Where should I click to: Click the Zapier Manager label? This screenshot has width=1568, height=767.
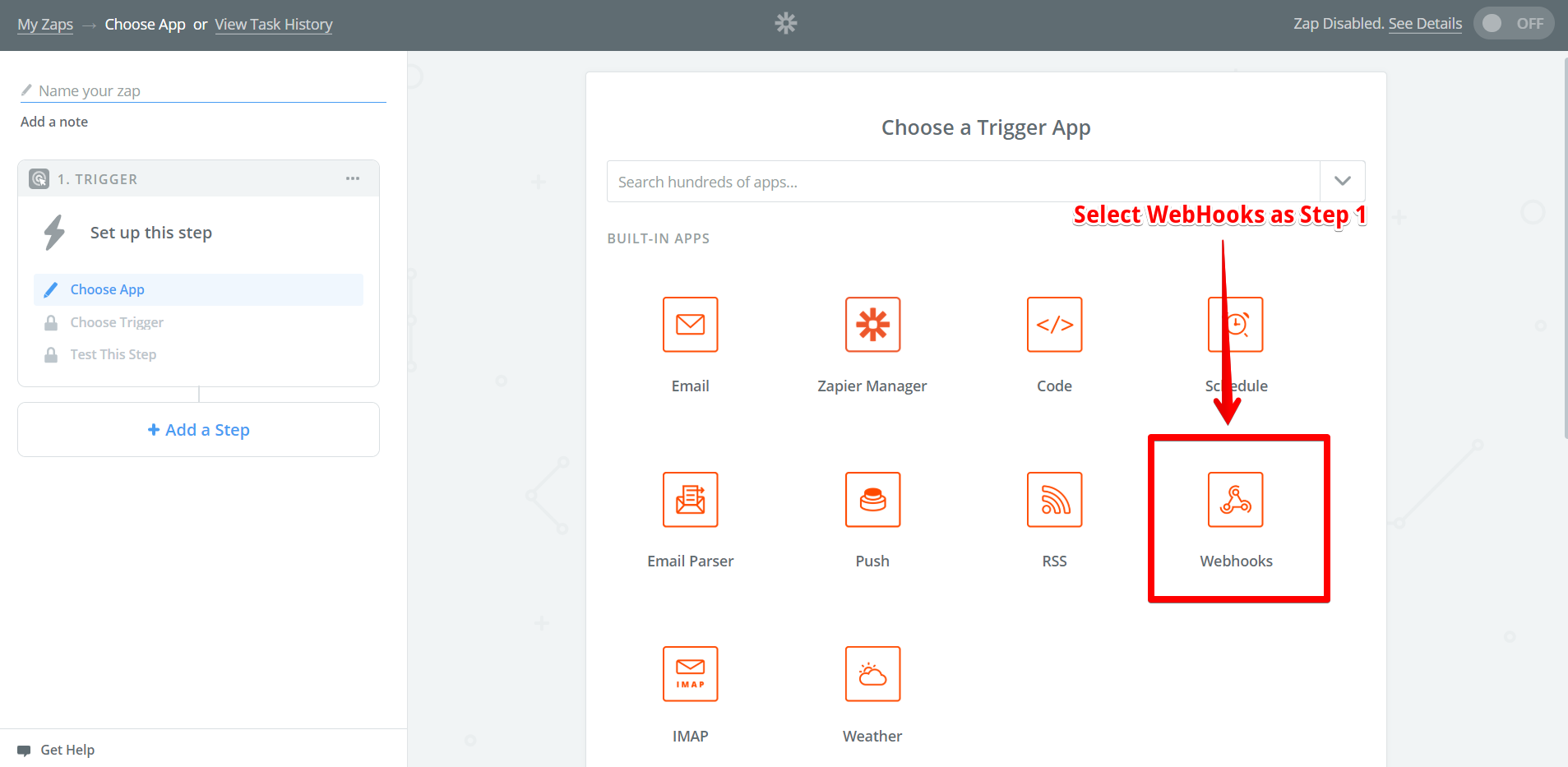[872, 386]
